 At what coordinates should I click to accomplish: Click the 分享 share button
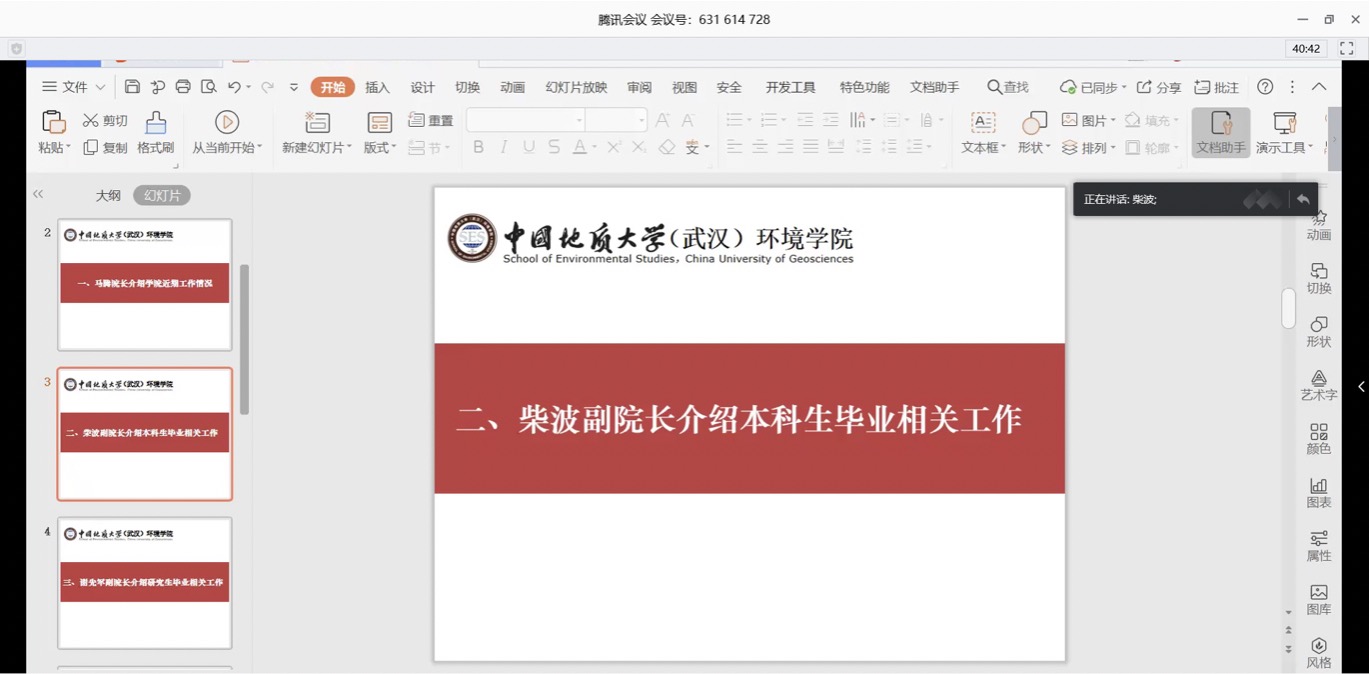point(1159,88)
